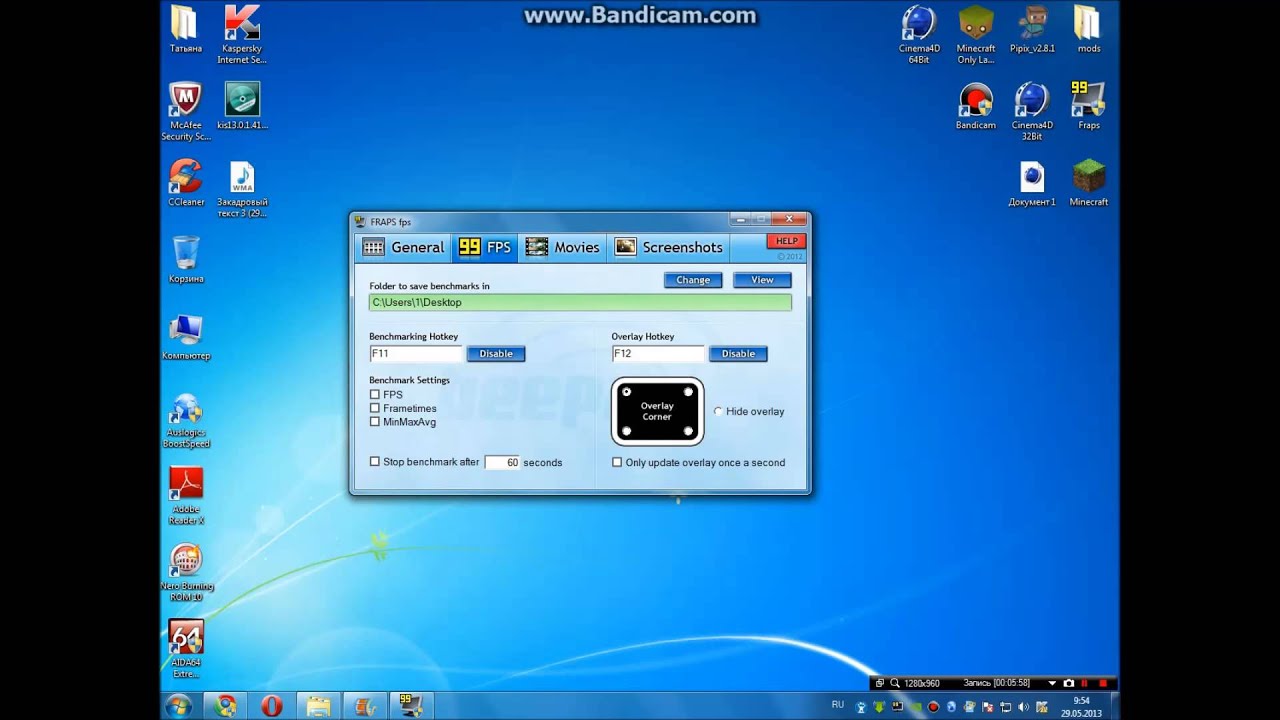The height and width of the screenshot is (720, 1280).
Task: Select the Документ 1 desktop file
Action: 1032,183
